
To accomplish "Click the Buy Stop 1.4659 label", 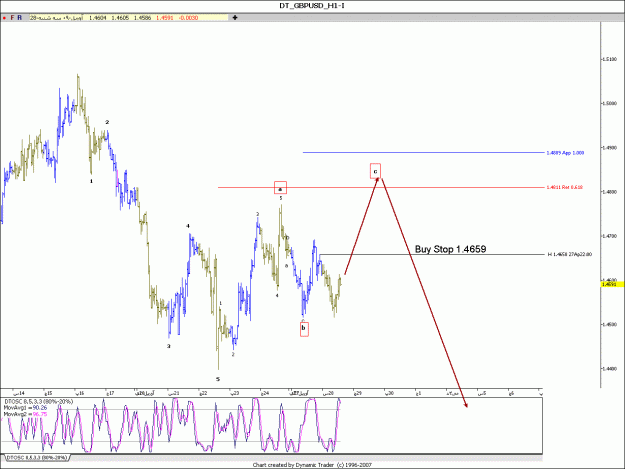I will 450,249.
